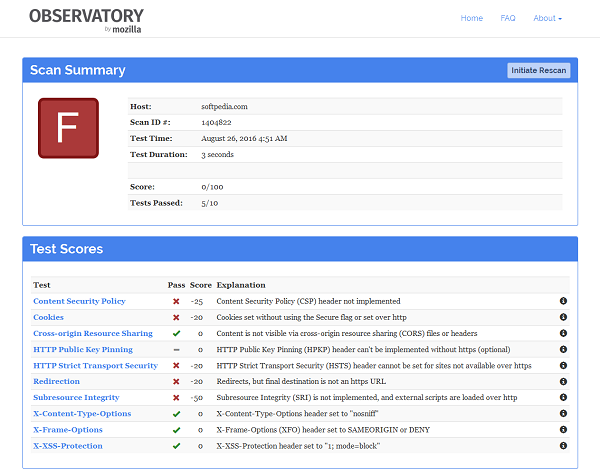Click info icon for X-Frame-Options row
Screen dimensions: 600x476
564,429
